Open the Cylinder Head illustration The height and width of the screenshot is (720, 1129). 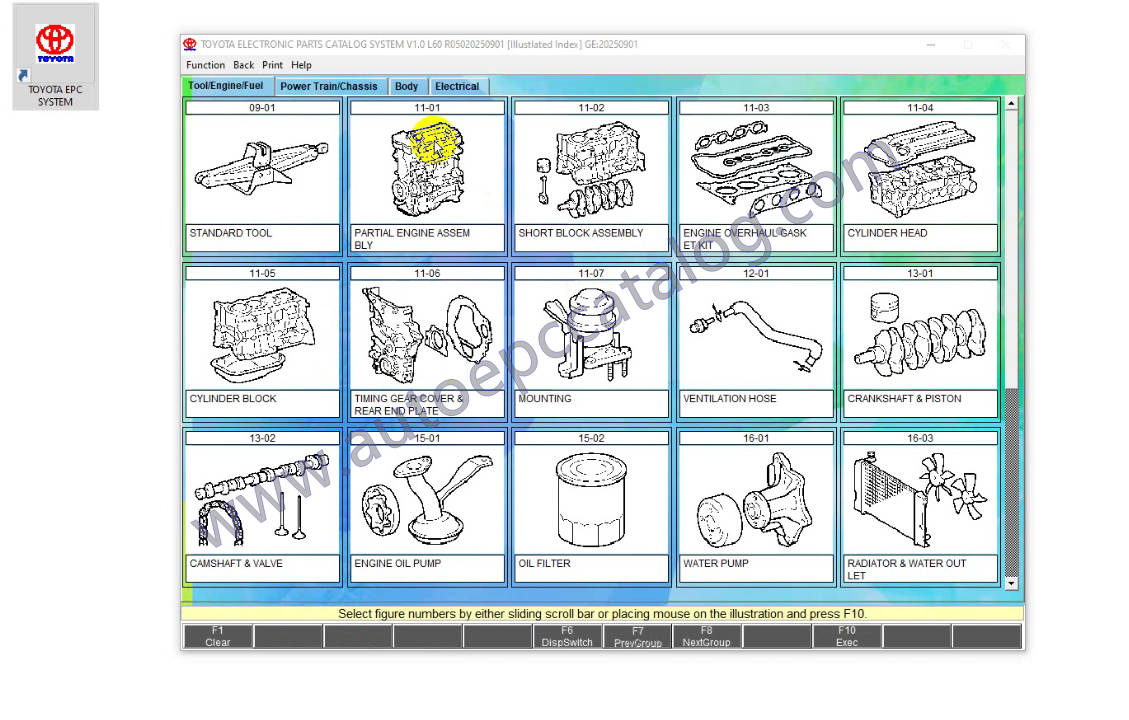coord(920,168)
